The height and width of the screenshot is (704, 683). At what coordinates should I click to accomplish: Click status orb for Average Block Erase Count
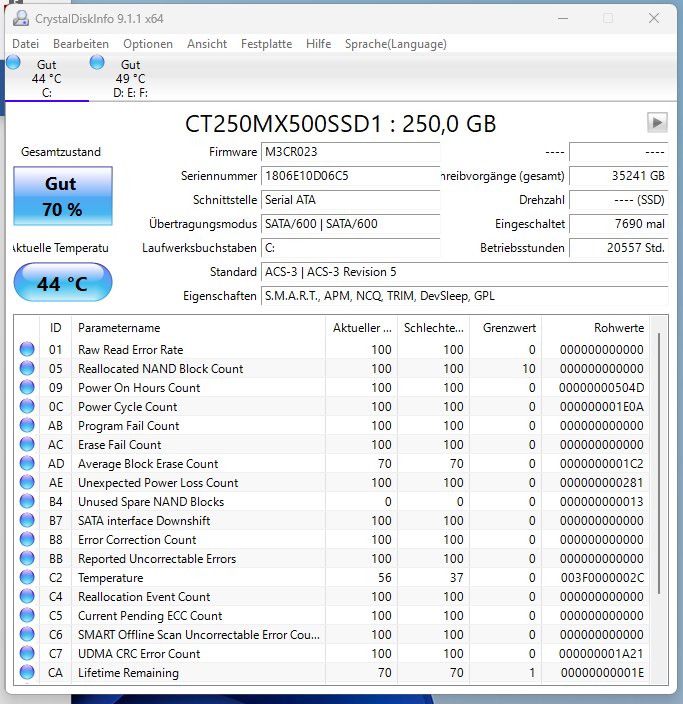pos(27,463)
